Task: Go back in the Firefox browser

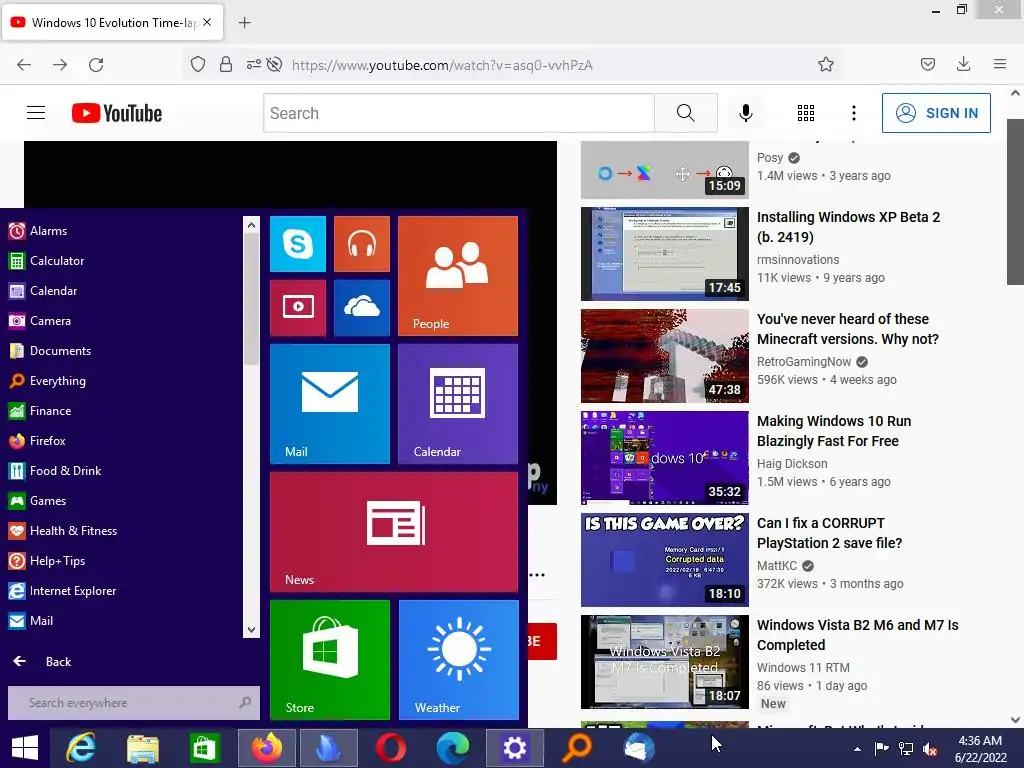Action: [x=24, y=65]
